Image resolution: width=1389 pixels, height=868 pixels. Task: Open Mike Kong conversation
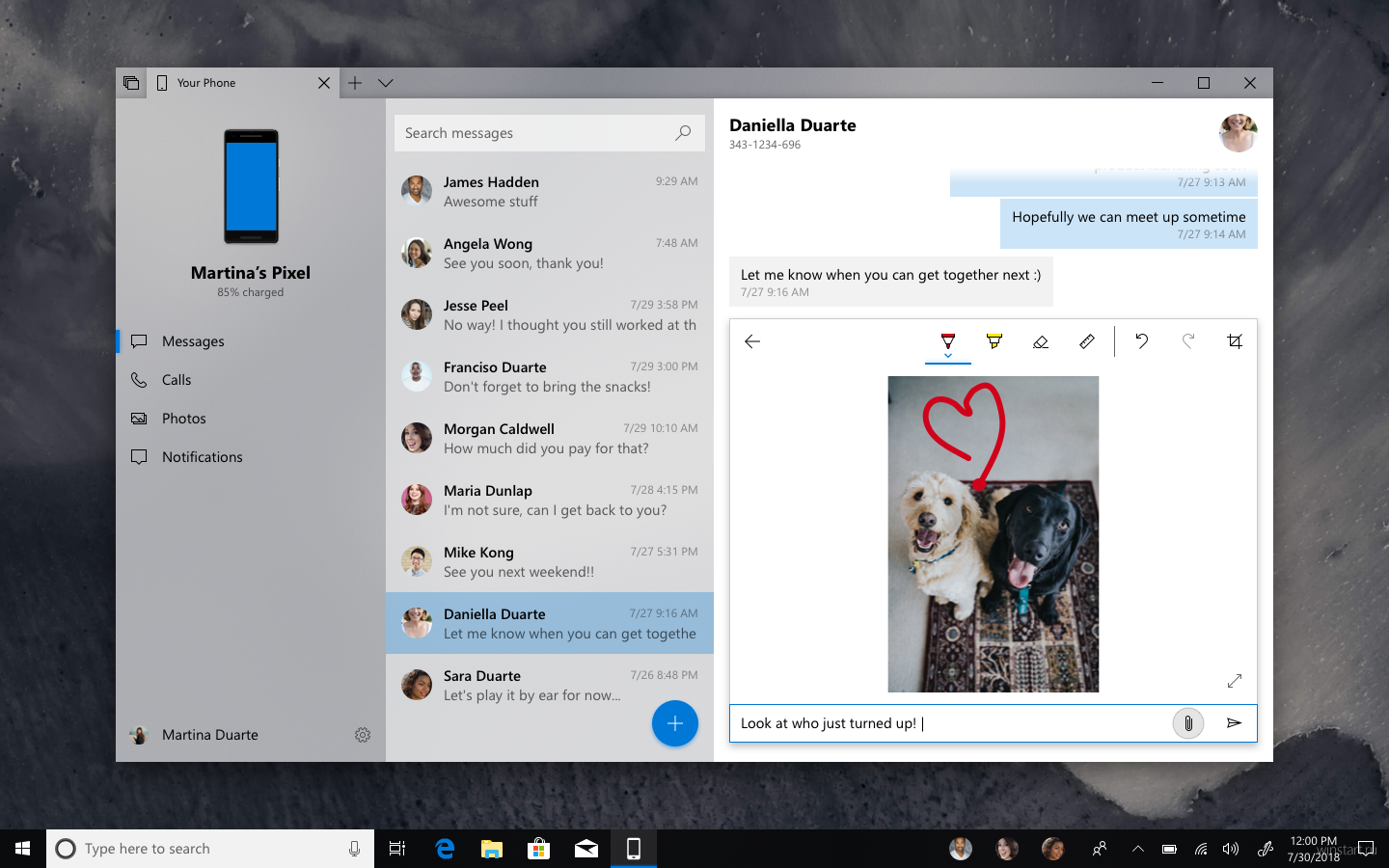click(550, 561)
